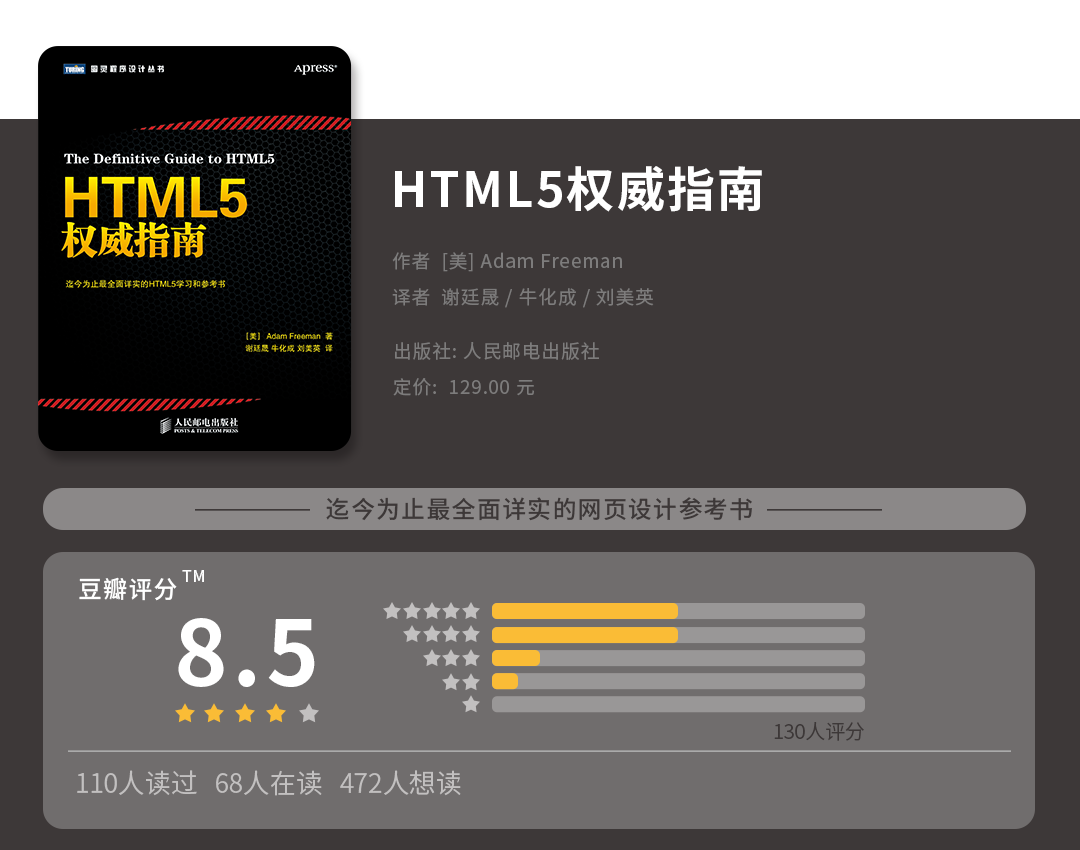Click the five-star rating icons row
The height and width of the screenshot is (850, 1080).
point(431,611)
